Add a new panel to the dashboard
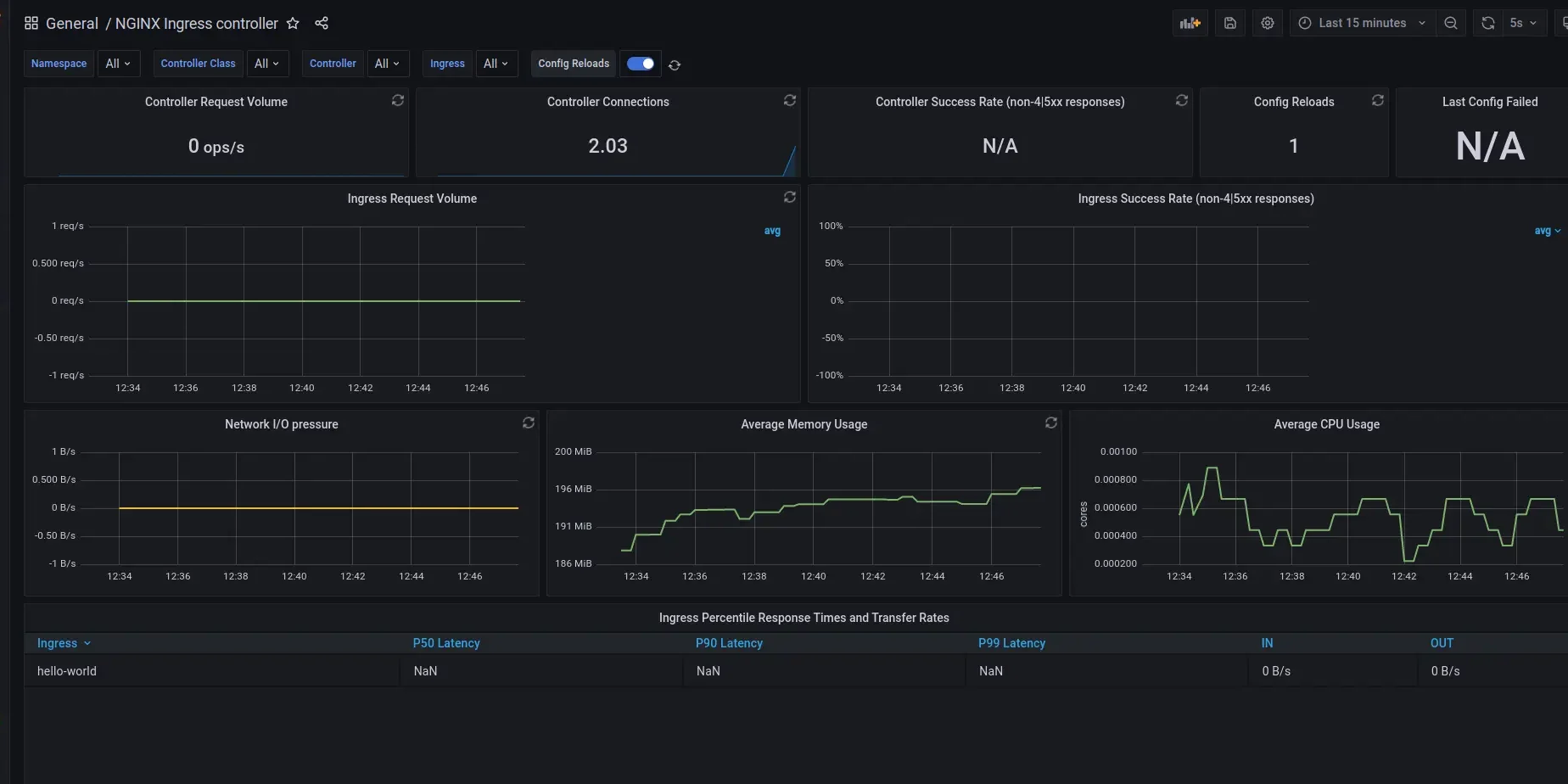This screenshot has height=784, width=1568. click(1190, 23)
